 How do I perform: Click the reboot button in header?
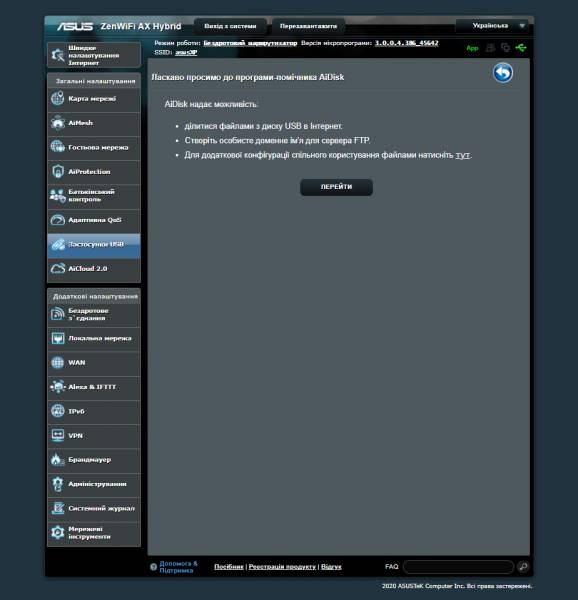click(x=308, y=26)
